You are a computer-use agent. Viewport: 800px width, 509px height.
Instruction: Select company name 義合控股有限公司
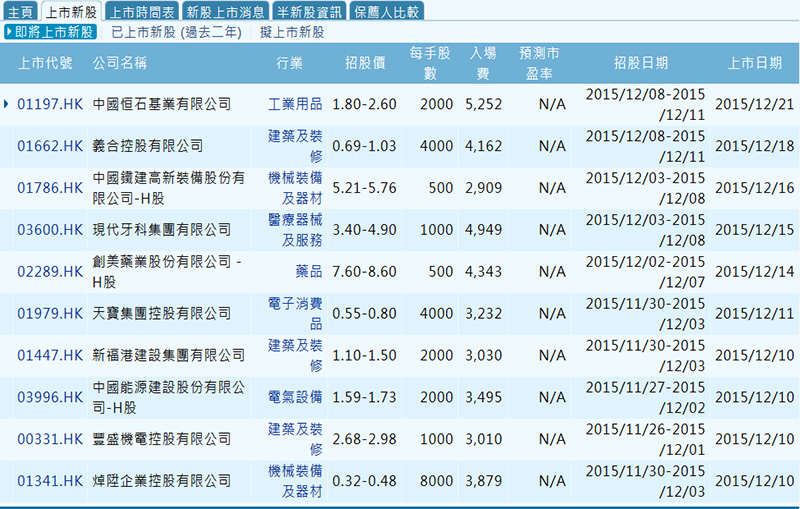pos(147,146)
